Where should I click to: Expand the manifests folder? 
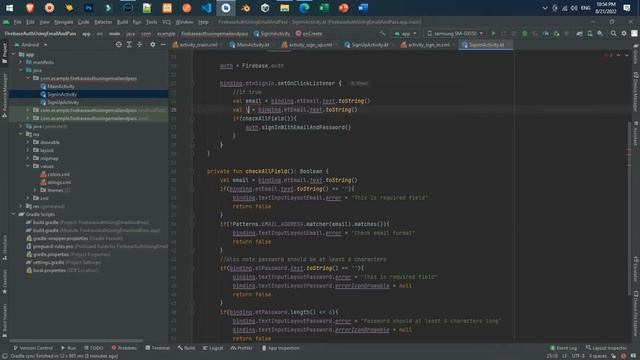[21, 62]
